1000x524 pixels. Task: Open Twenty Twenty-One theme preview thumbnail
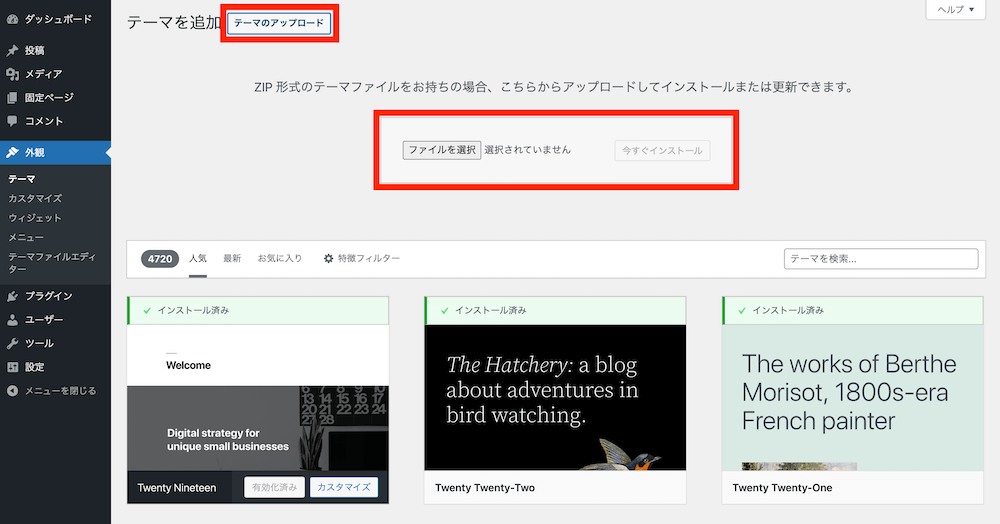tap(853, 398)
